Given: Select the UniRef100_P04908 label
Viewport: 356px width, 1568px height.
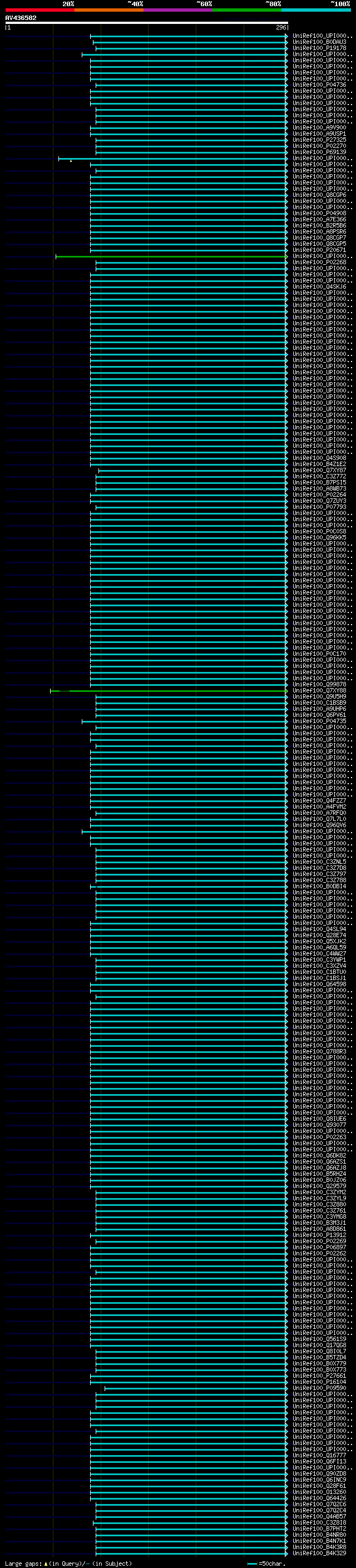Looking at the screenshot, I should pyautogui.click(x=319, y=213).
